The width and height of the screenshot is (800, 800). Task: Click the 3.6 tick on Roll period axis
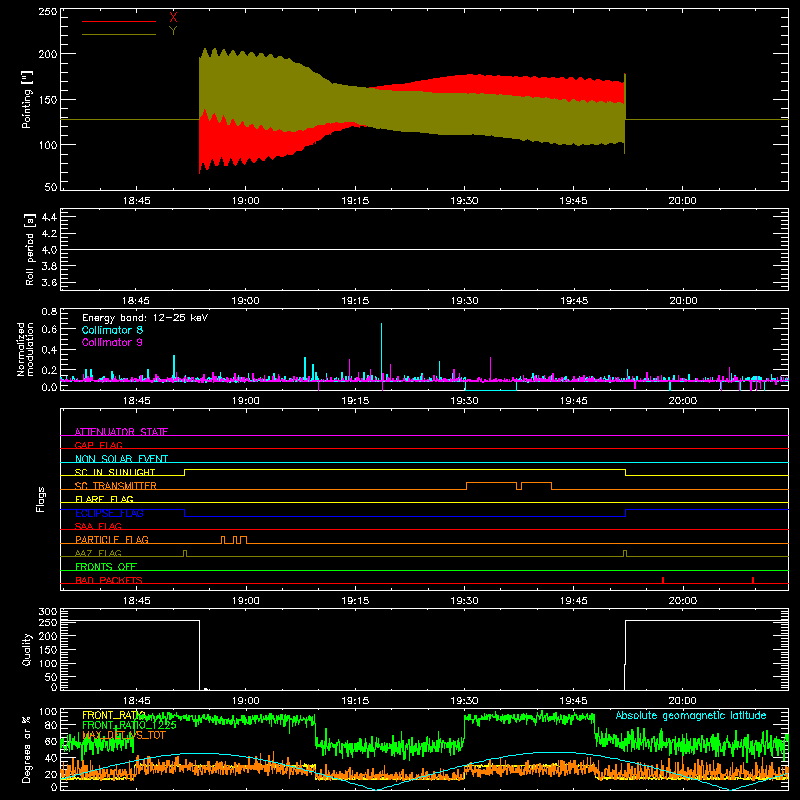[49, 282]
